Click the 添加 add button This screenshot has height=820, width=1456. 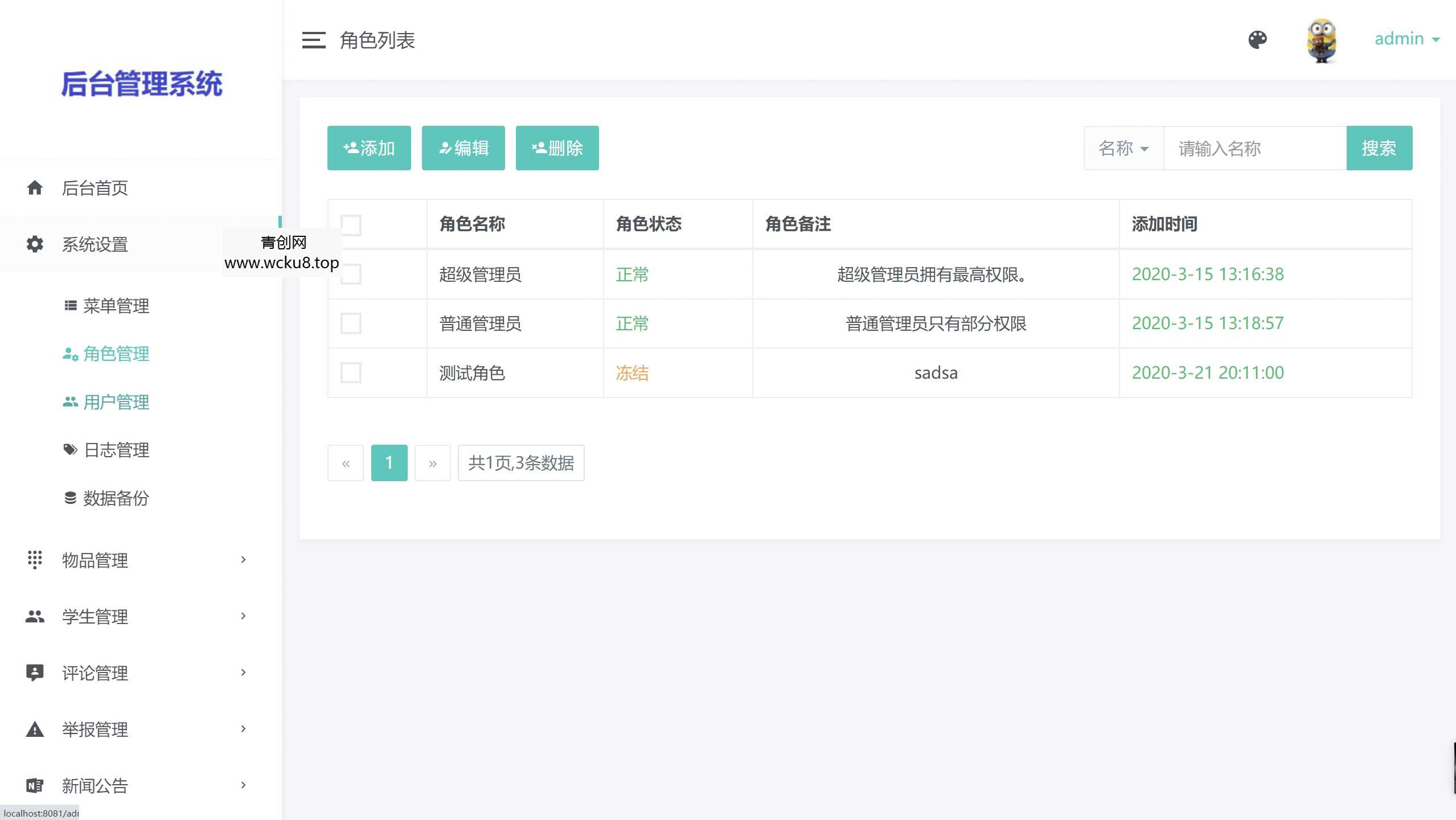pos(368,147)
